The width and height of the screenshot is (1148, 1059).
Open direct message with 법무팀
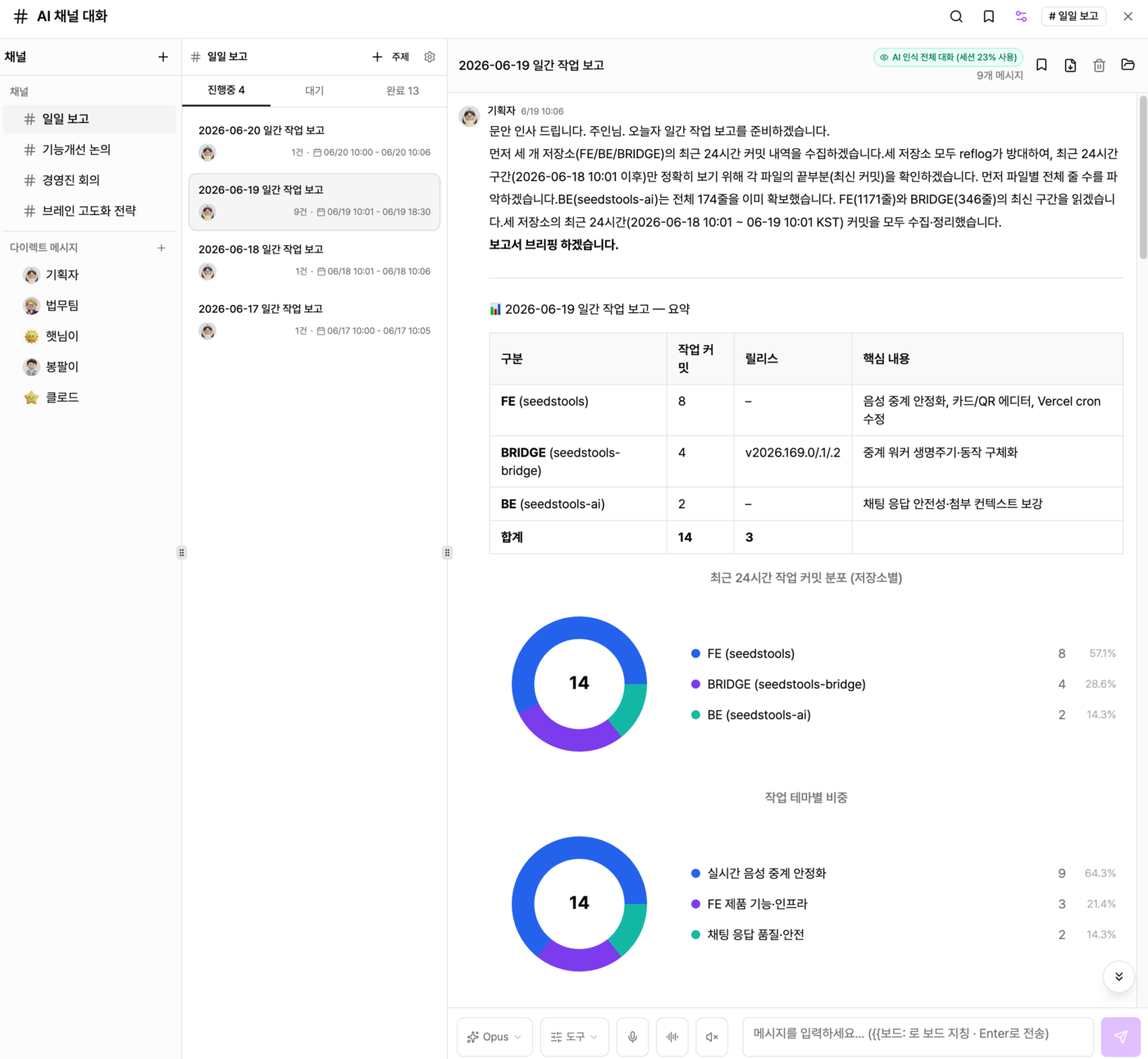tap(89, 306)
